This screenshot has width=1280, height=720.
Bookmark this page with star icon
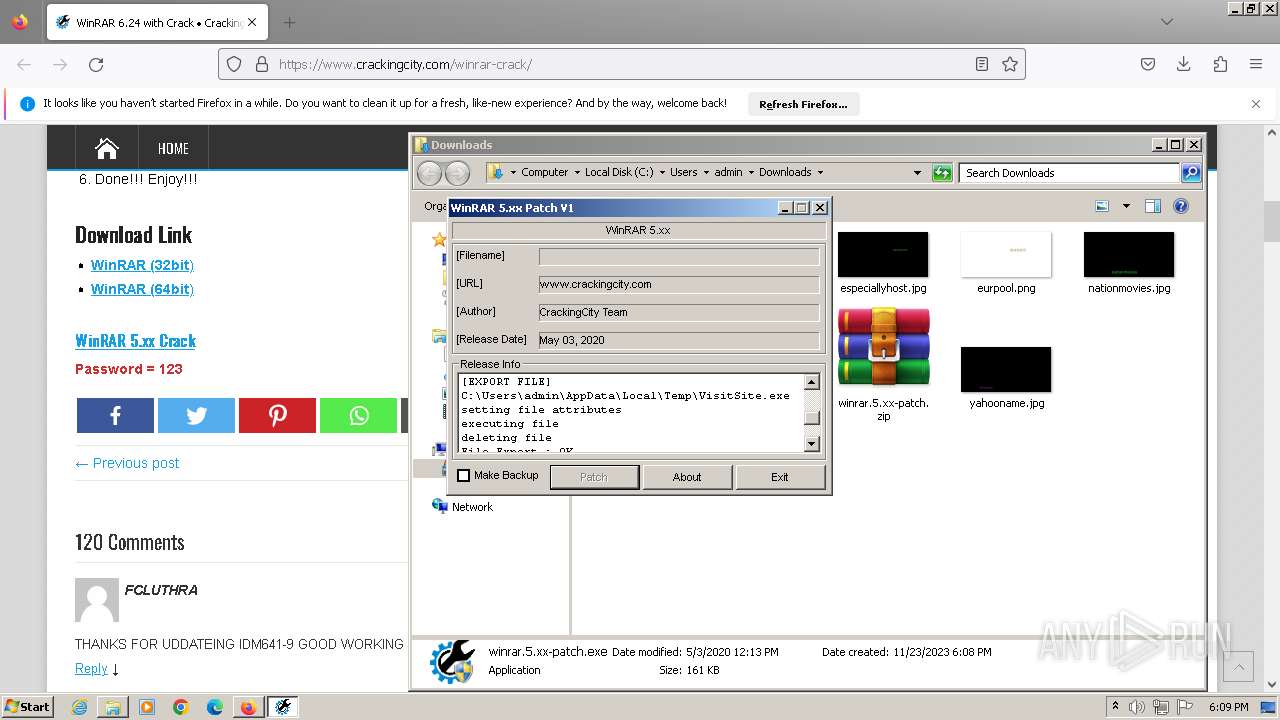(1010, 64)
